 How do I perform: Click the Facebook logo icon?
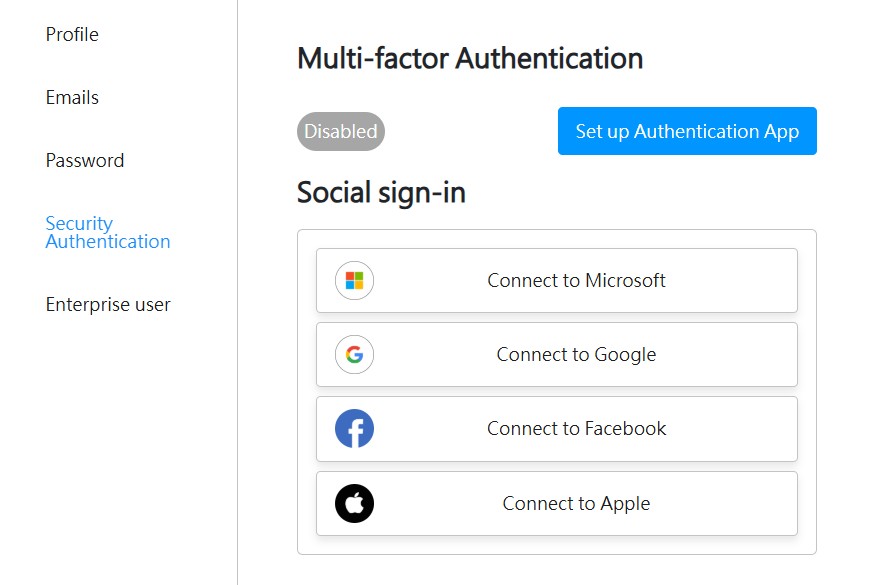coord(354,429)
